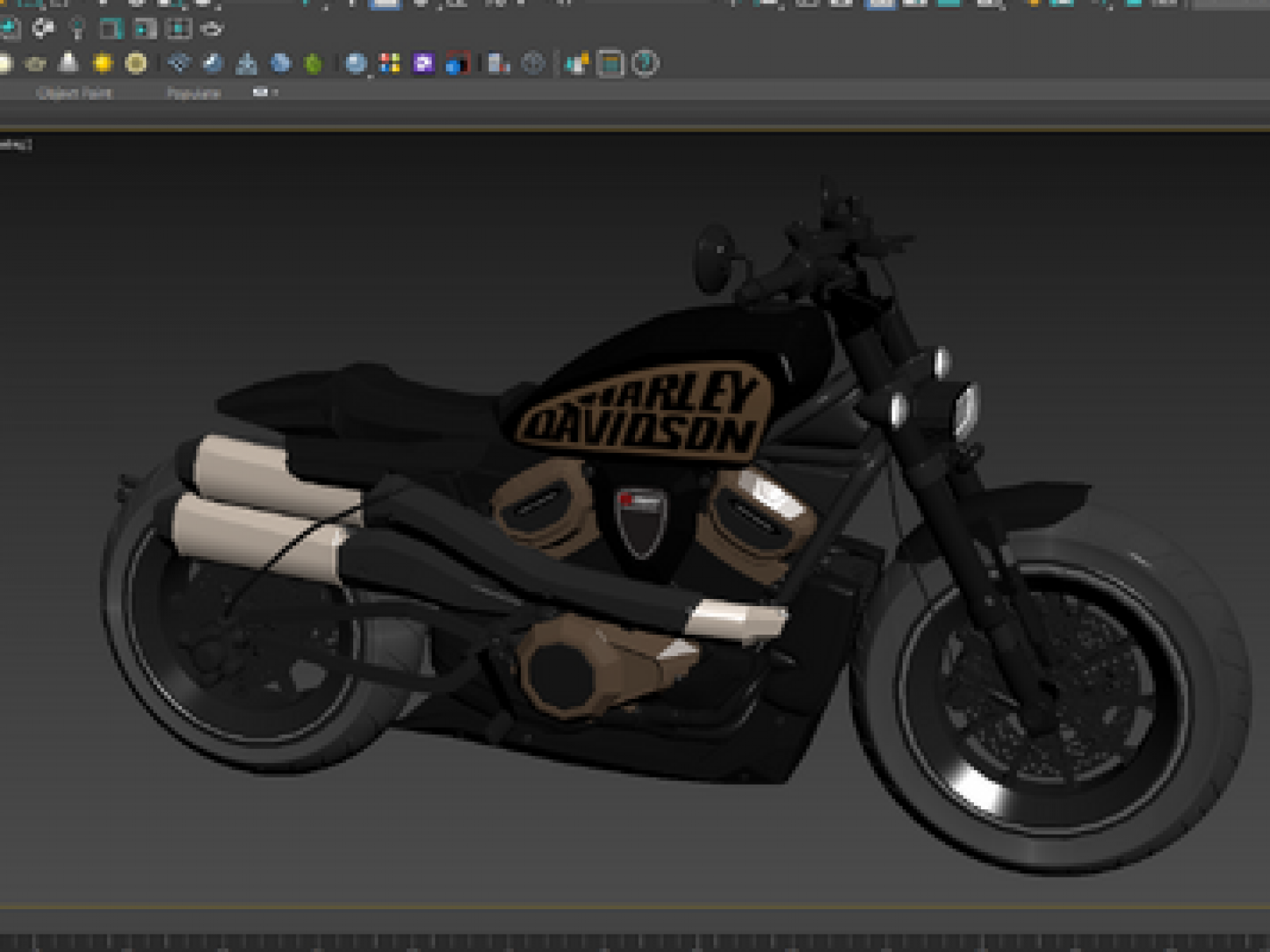Click the blue sphere with white streak icon

pyautogui.click(x=213, y=63)
